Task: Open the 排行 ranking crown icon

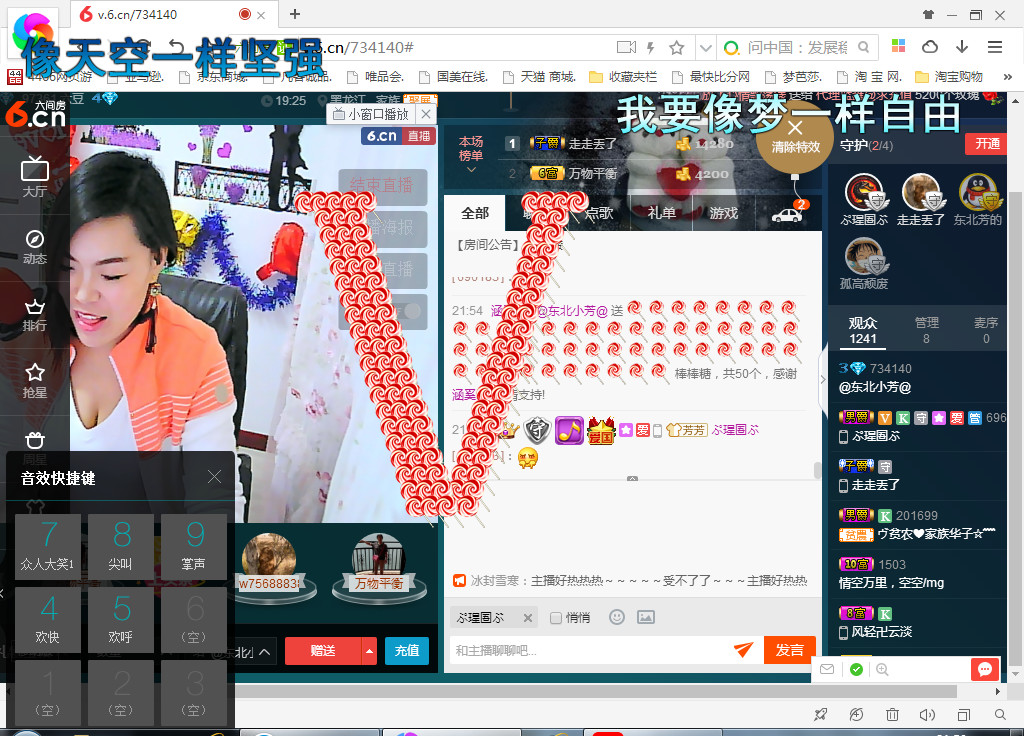Action: (35, 315)
